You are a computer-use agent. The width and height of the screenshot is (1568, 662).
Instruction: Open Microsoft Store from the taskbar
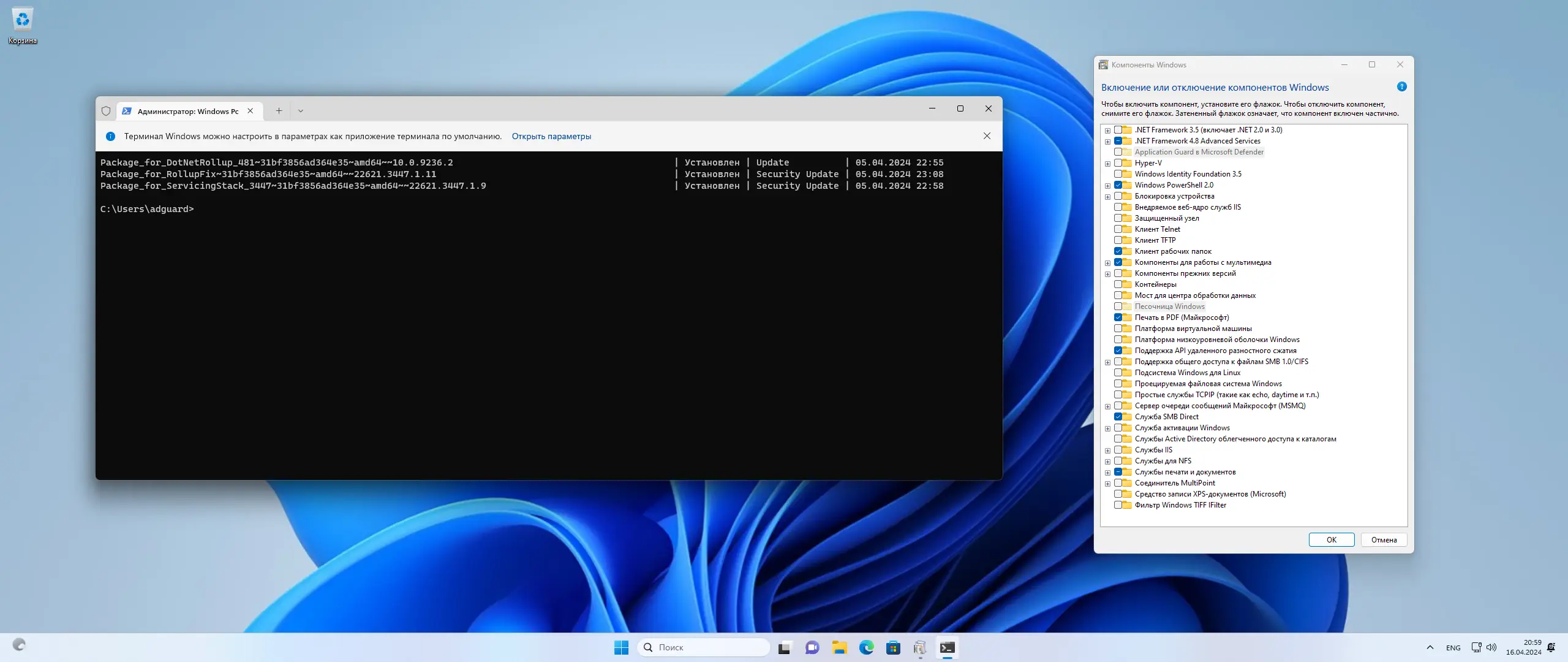point(893,647)
